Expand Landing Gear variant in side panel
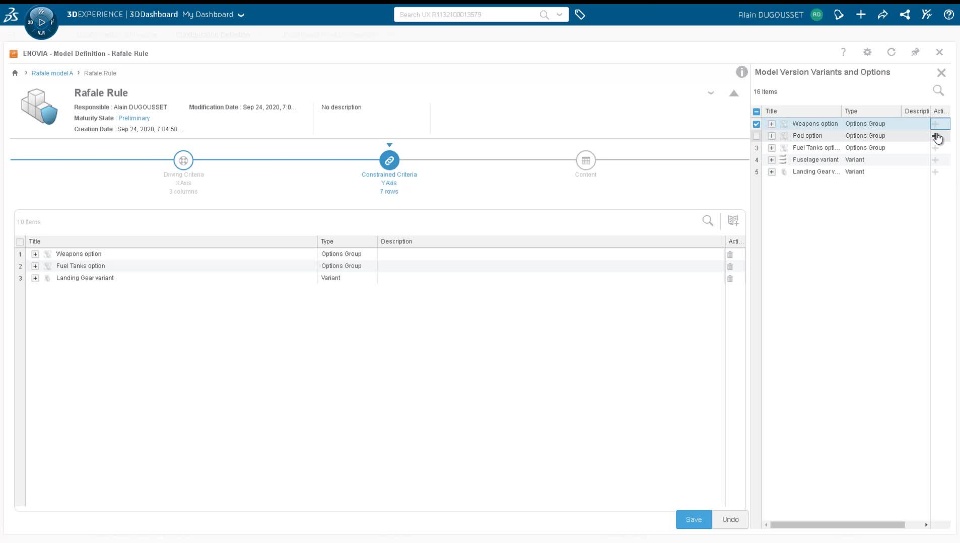 (x=772, y=172)
